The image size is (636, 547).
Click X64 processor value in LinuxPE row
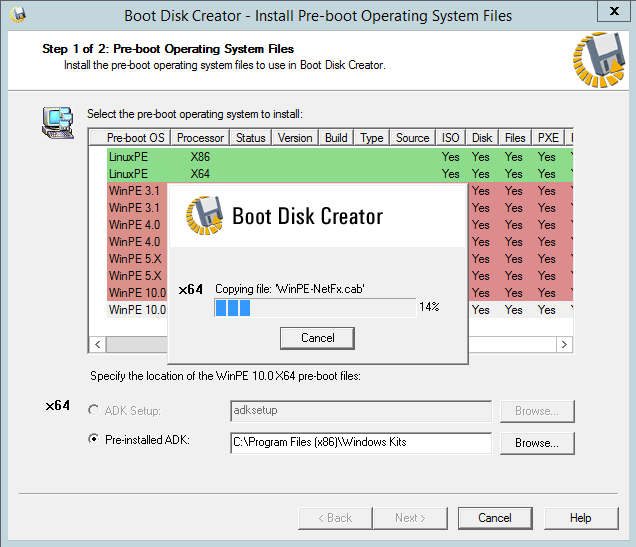click(x=200, y=174)
